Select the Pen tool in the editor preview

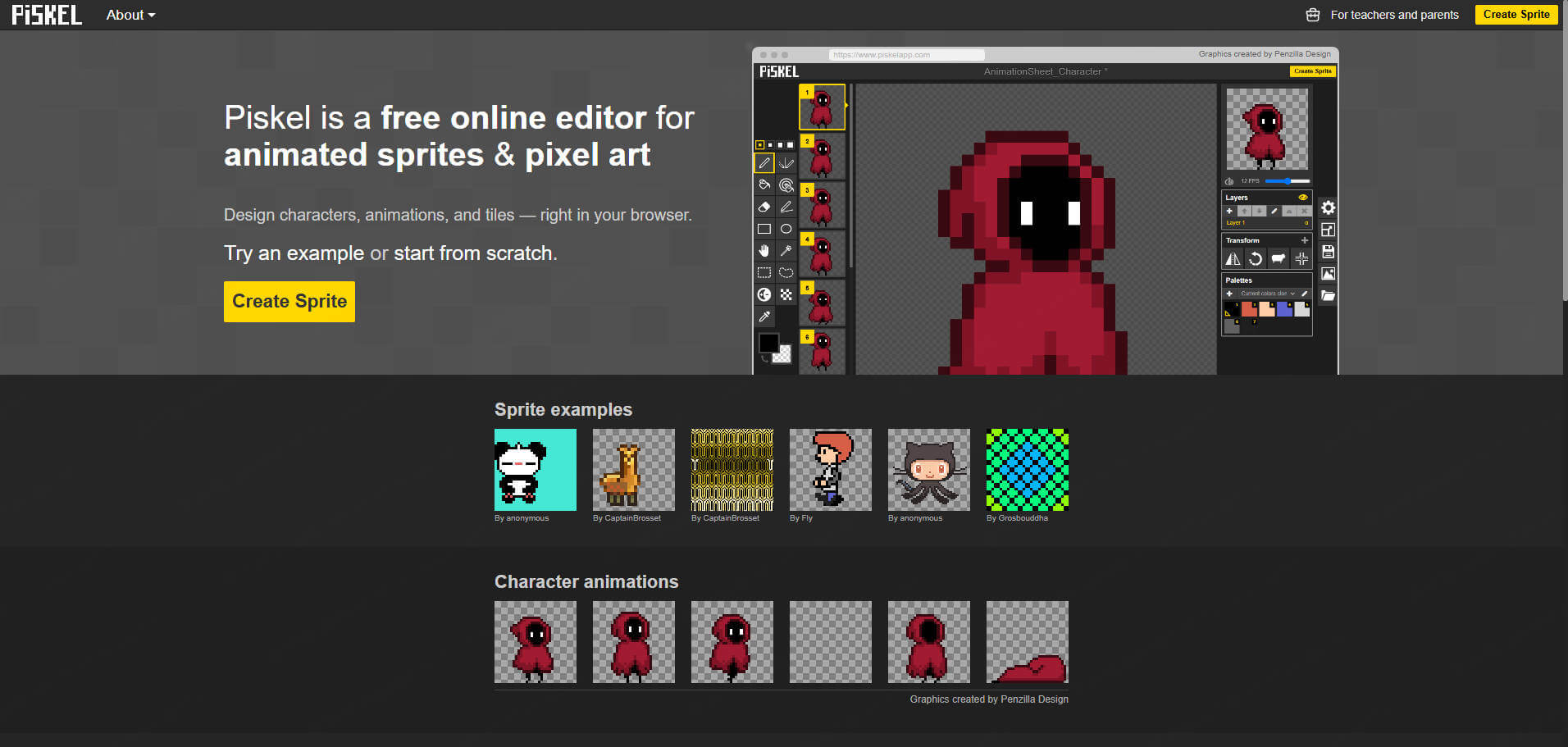[764, 163]
